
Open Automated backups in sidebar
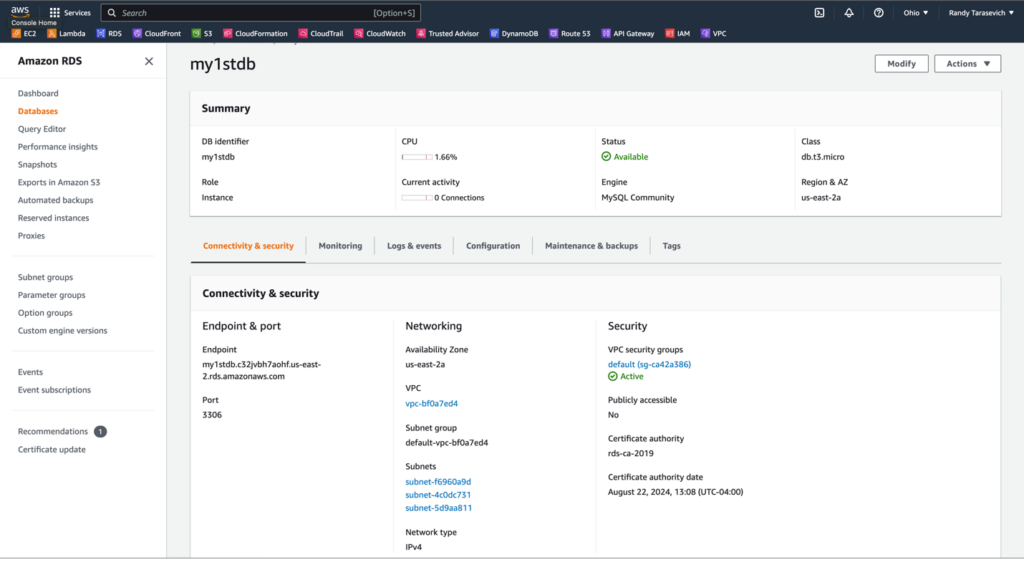56,200
